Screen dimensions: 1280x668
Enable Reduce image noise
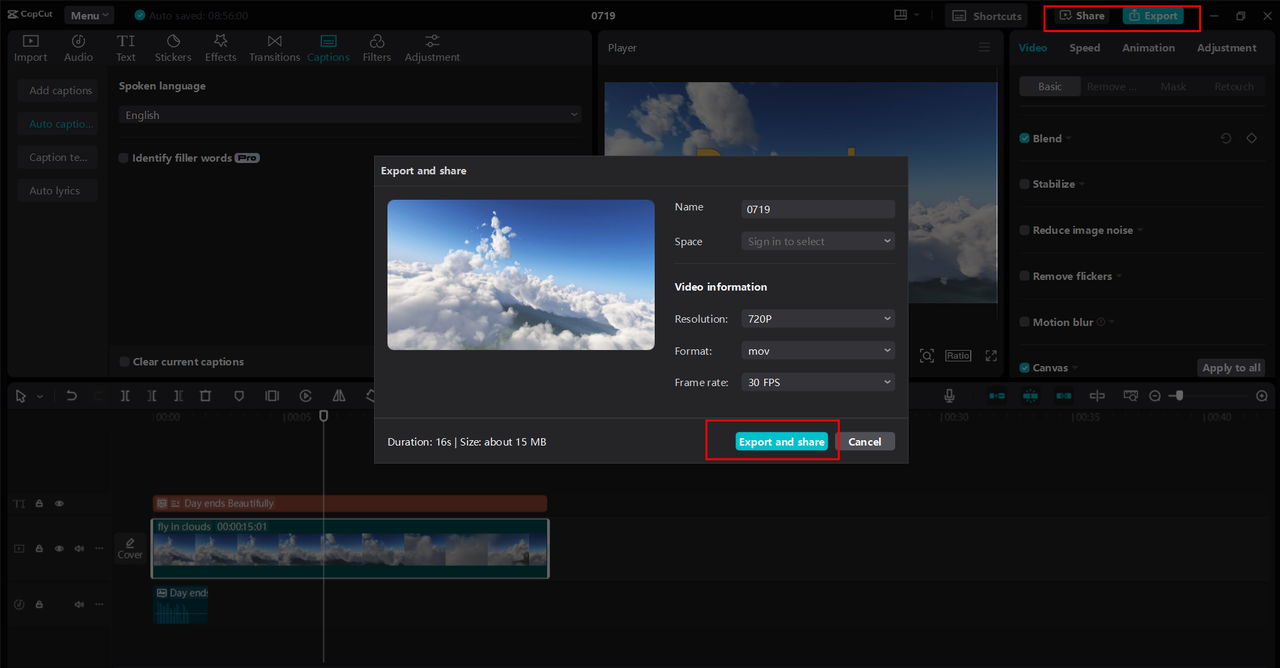1025,230
